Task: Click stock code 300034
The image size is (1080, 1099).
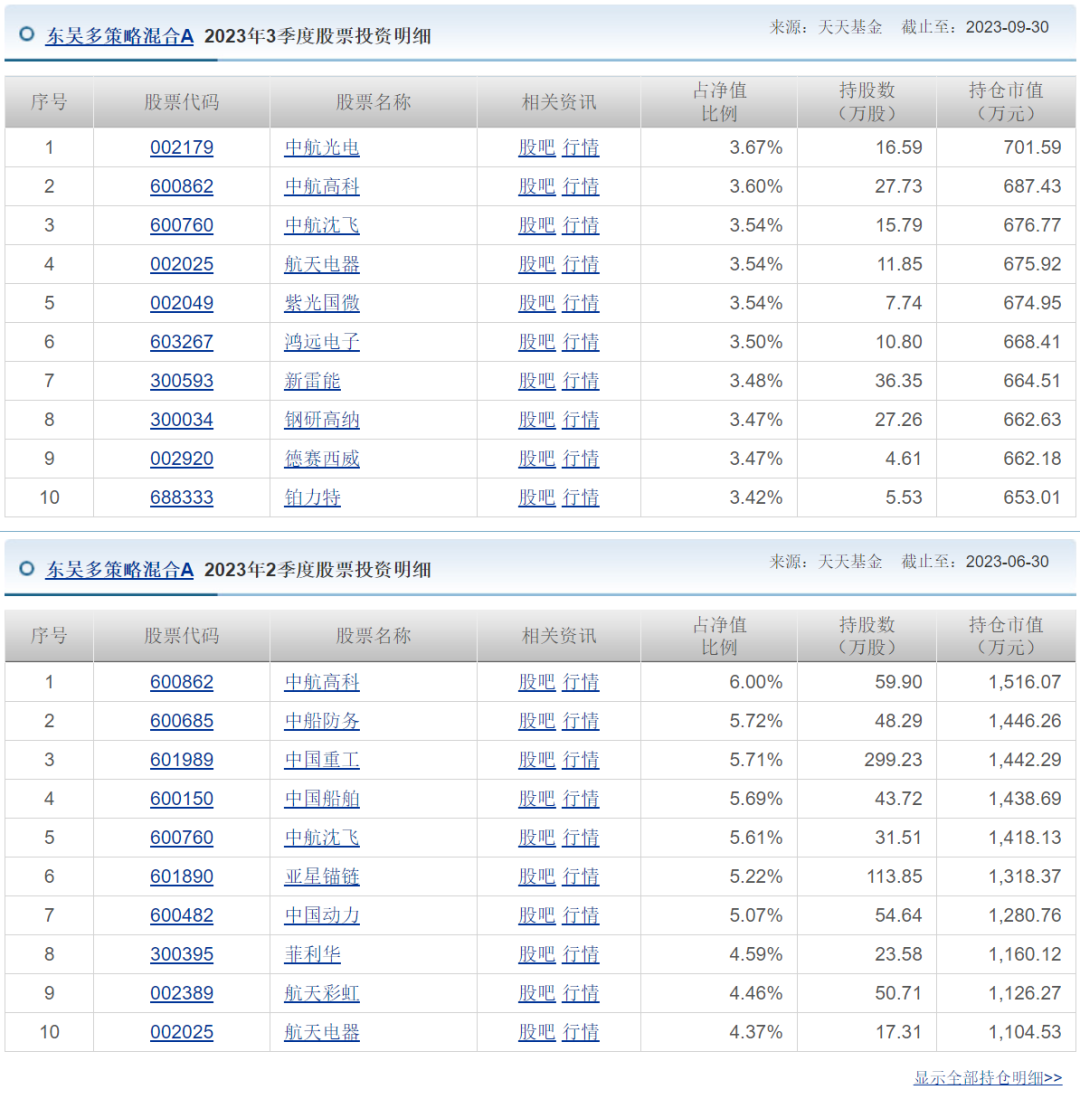Action: pyautogui.click(x=182, y=420)
